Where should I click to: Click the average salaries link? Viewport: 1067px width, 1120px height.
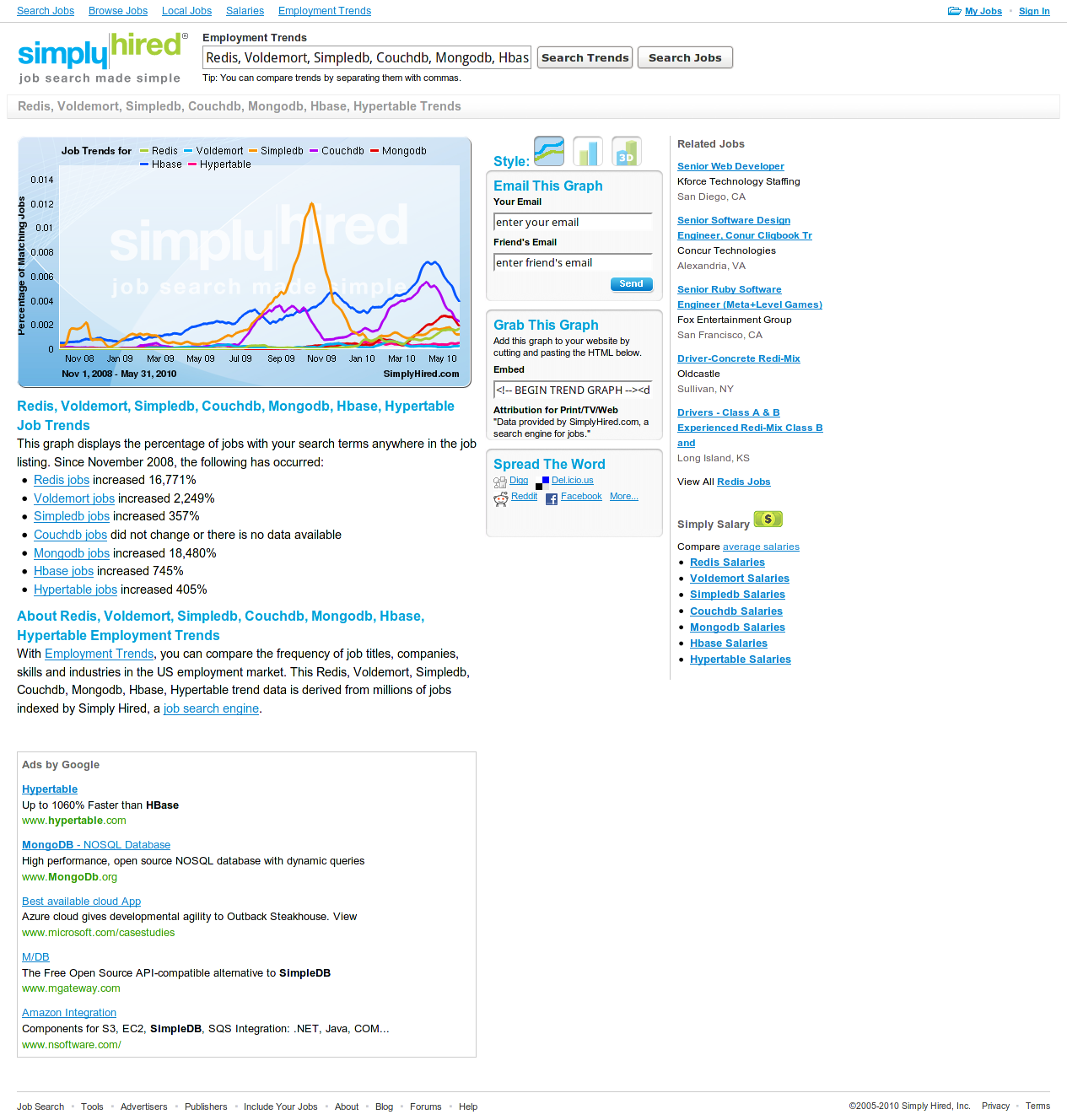coord(761,547)
